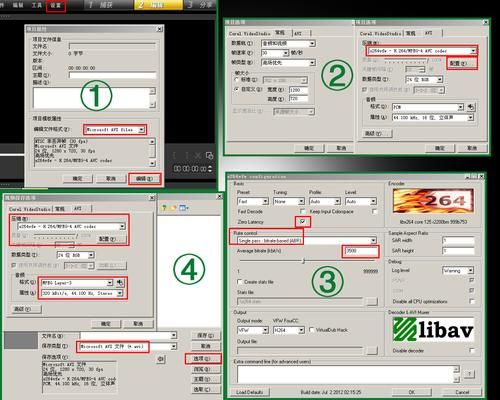Click the yellow help icon in the save dialog toolbar
500x400 pixels.
click(164, 208)
